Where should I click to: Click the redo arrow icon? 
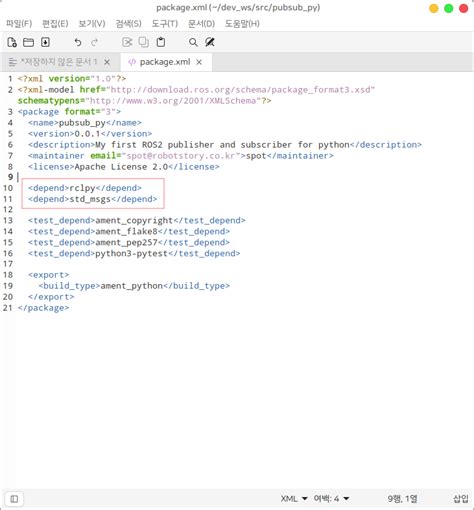point(94,42)
